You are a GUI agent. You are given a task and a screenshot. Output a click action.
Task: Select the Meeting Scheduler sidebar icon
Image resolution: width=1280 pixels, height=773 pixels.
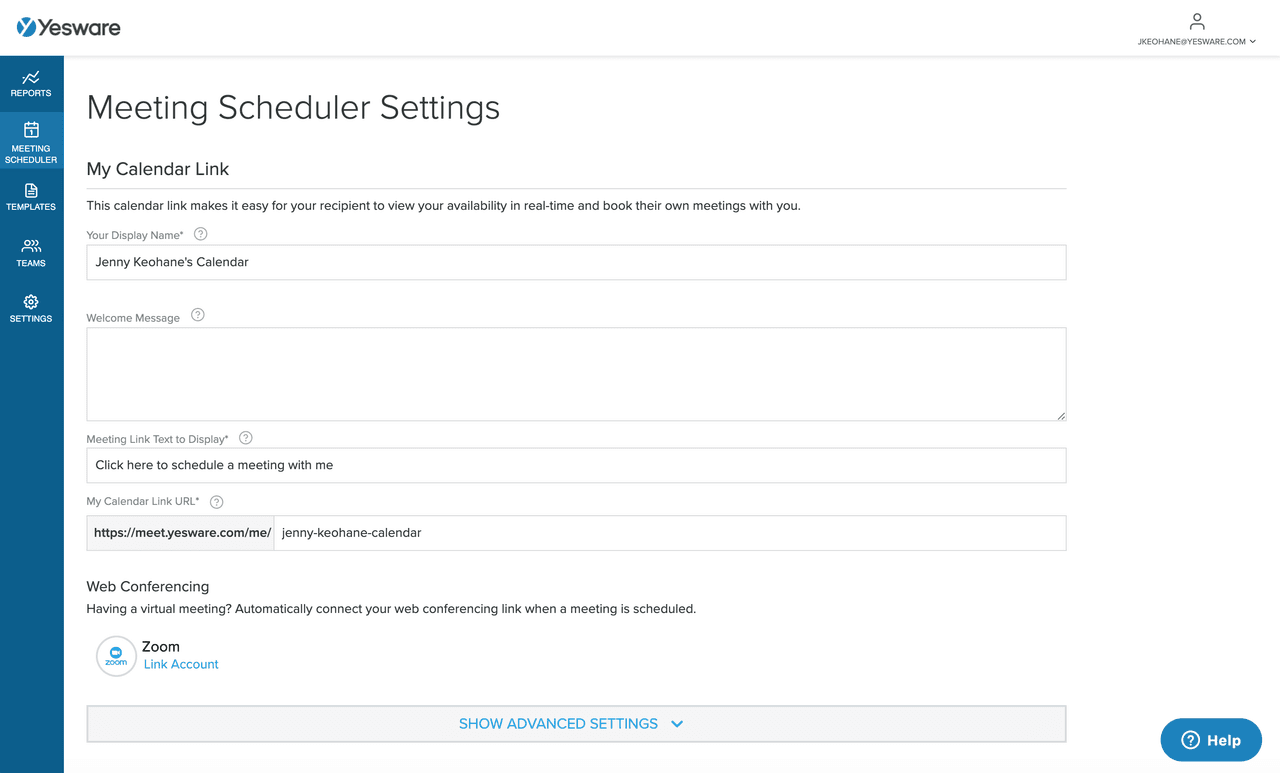(x=31, y=140)
